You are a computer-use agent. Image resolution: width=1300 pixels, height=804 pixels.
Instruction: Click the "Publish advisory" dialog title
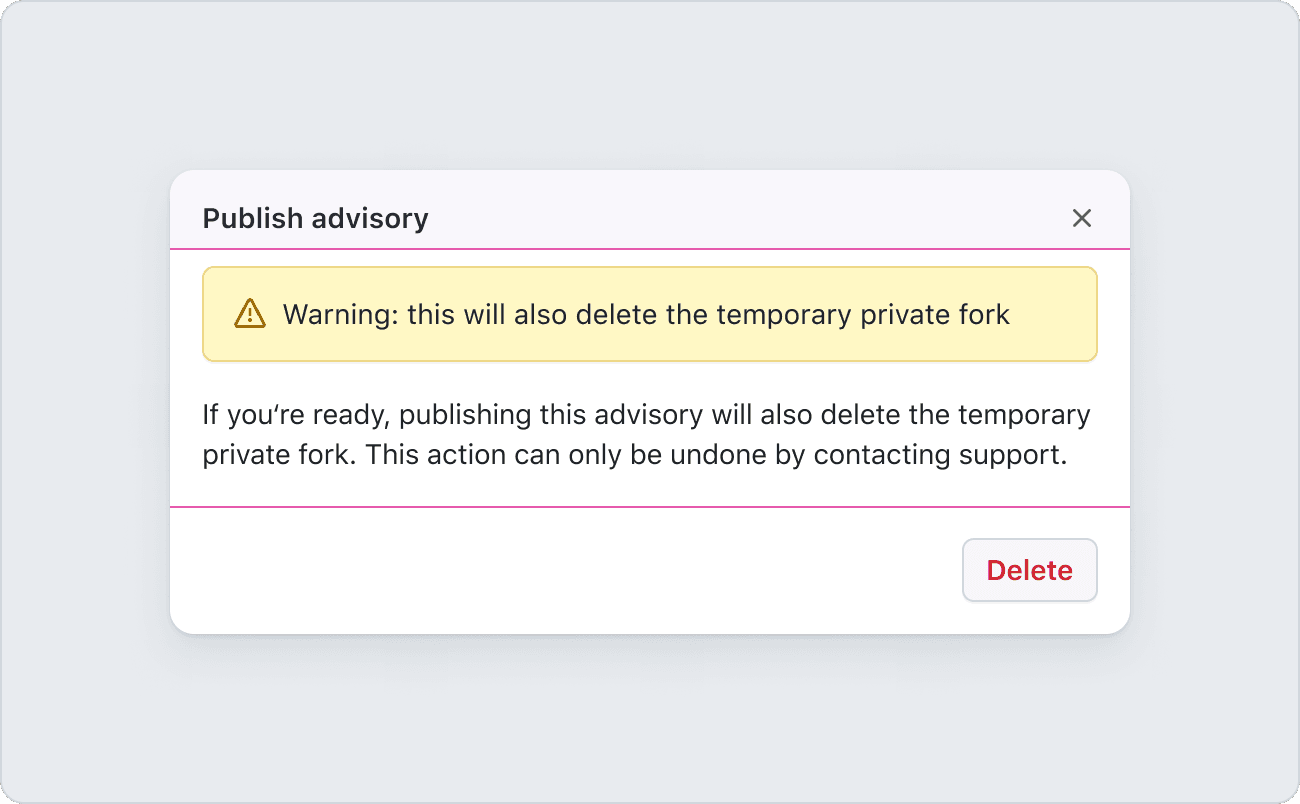point(316,218)
